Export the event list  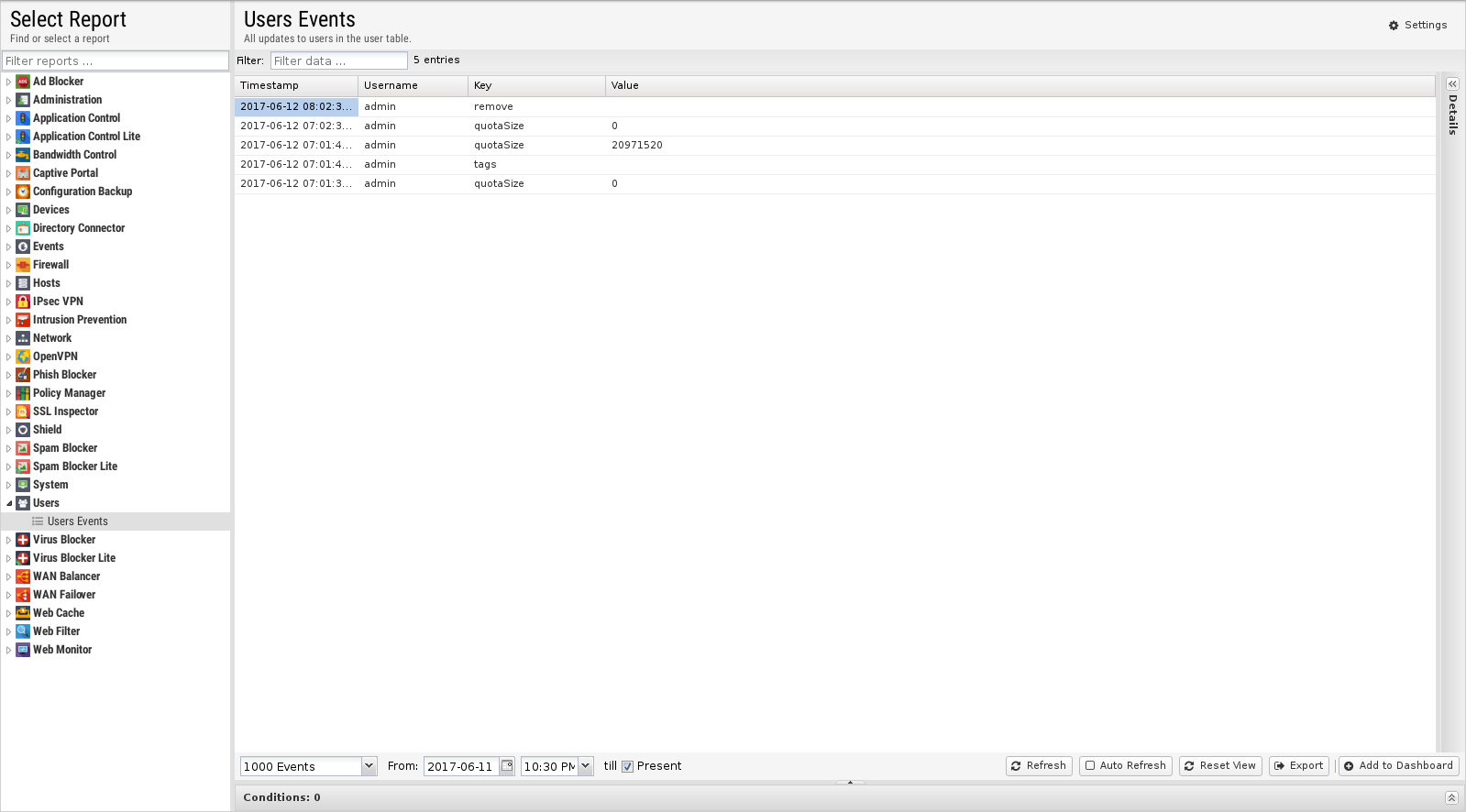1298,766
